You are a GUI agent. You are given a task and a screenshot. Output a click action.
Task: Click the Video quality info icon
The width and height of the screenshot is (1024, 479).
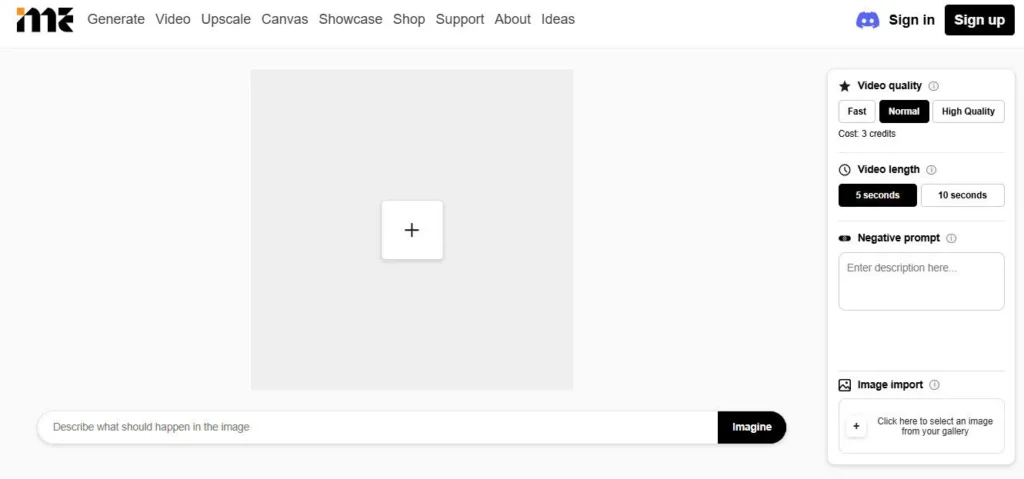coord(933,86)
